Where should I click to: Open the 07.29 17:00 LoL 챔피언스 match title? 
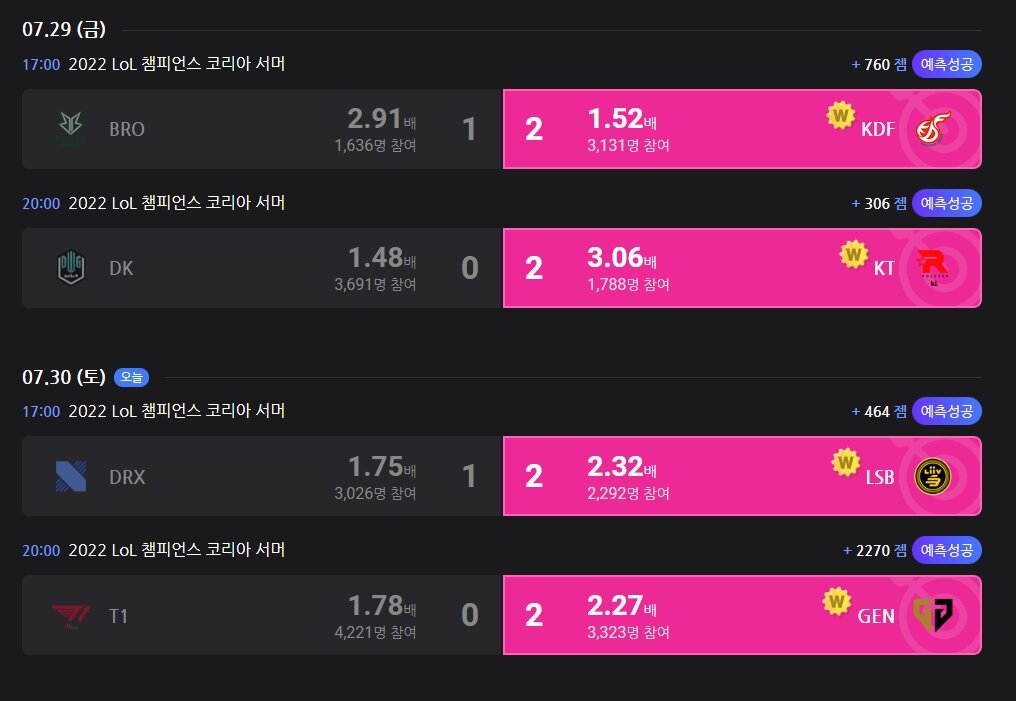click(177, 63)
